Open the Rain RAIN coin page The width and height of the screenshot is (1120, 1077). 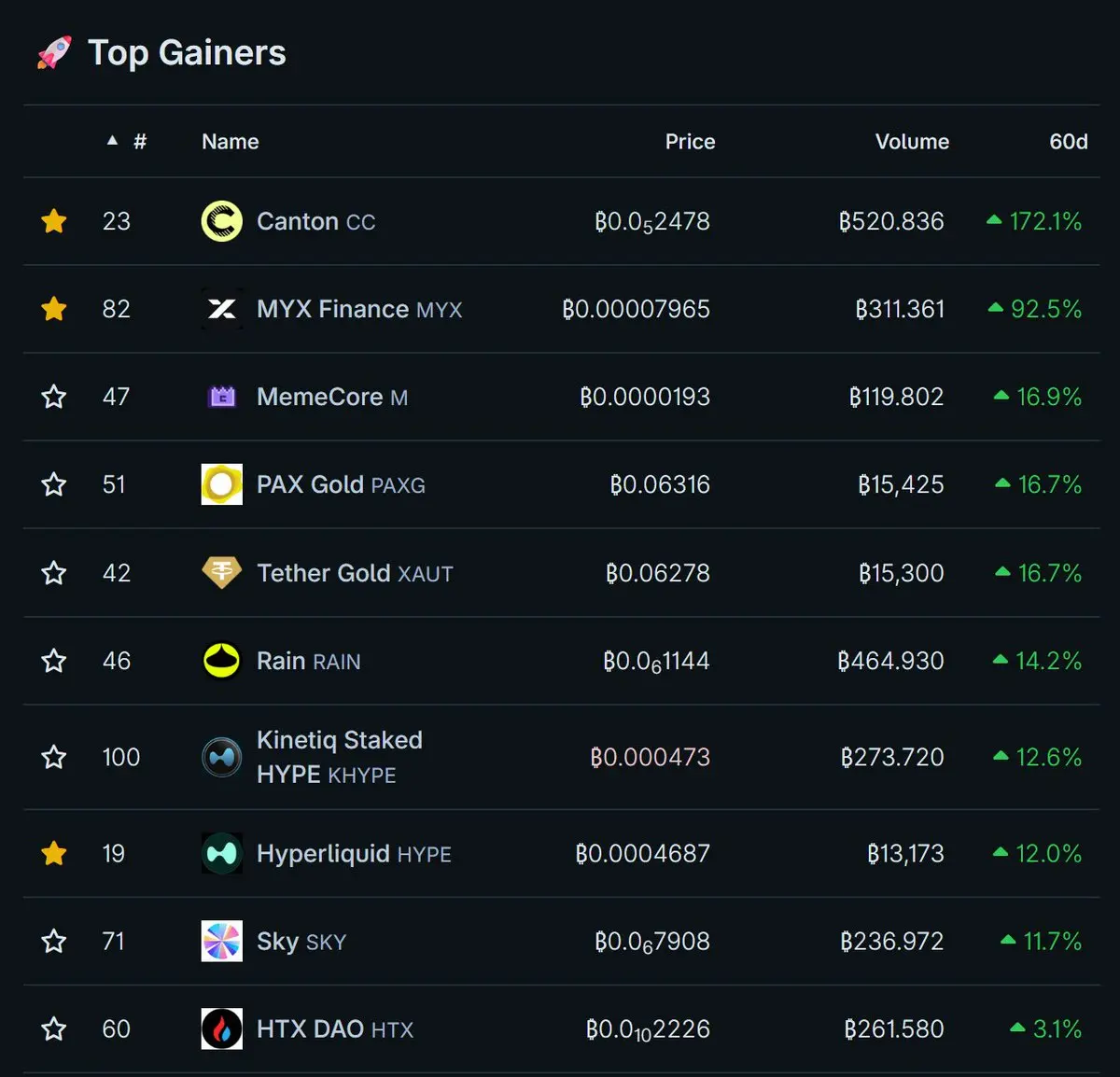tap(308, 661)
